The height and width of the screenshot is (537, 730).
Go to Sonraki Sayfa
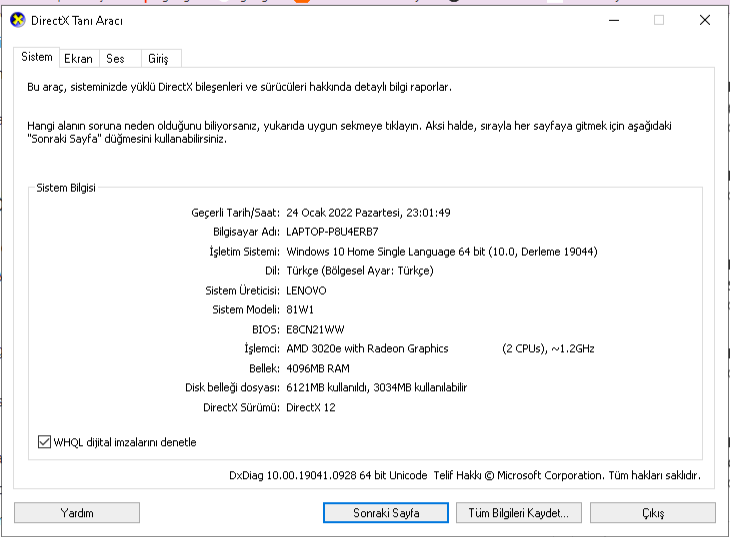tap(386, 513)
